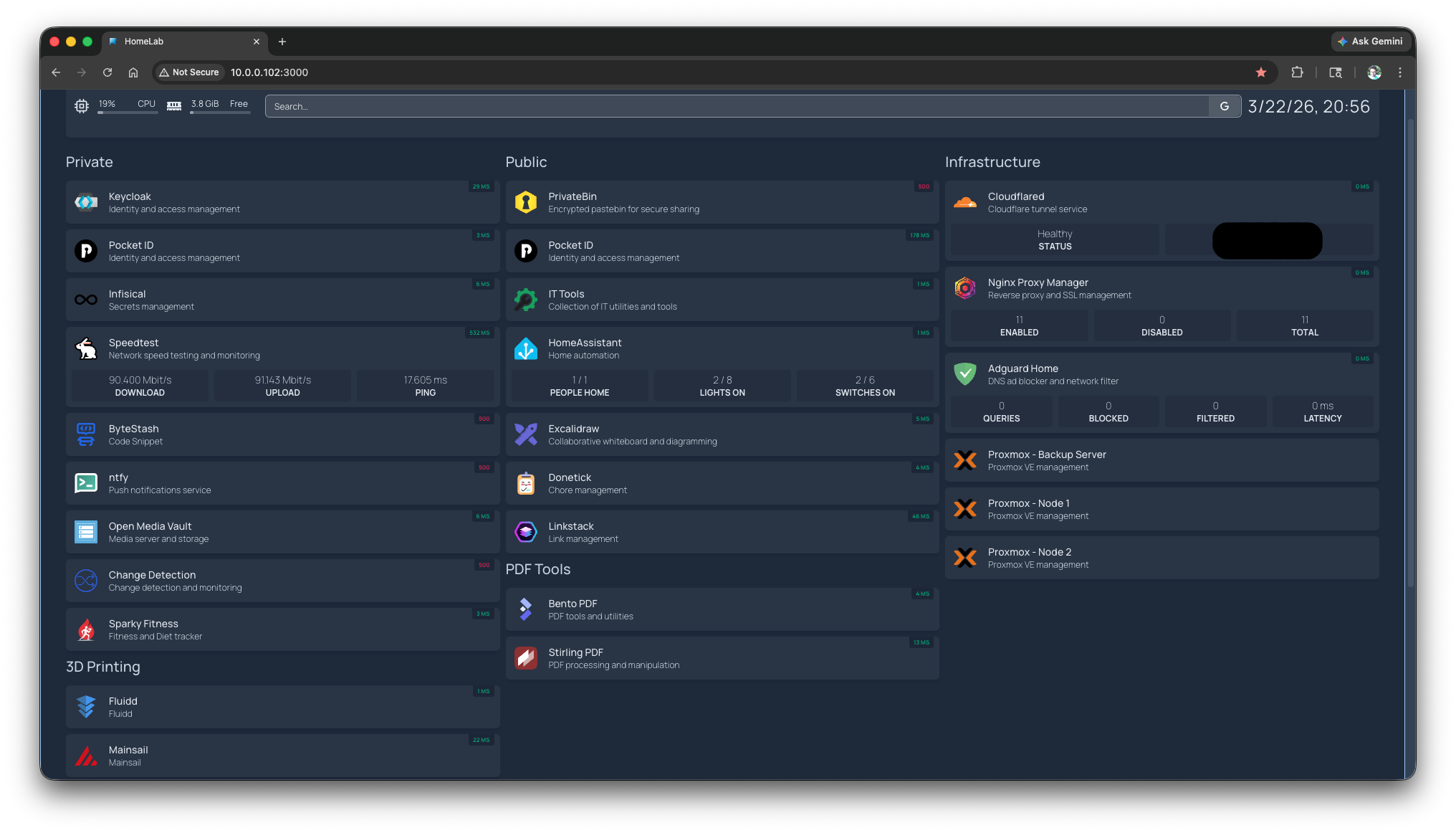Image resolution: width=1456 pixels, height=833 pixels.
Task: Click the Ask Gemini button
Action: click(1370, 42)
